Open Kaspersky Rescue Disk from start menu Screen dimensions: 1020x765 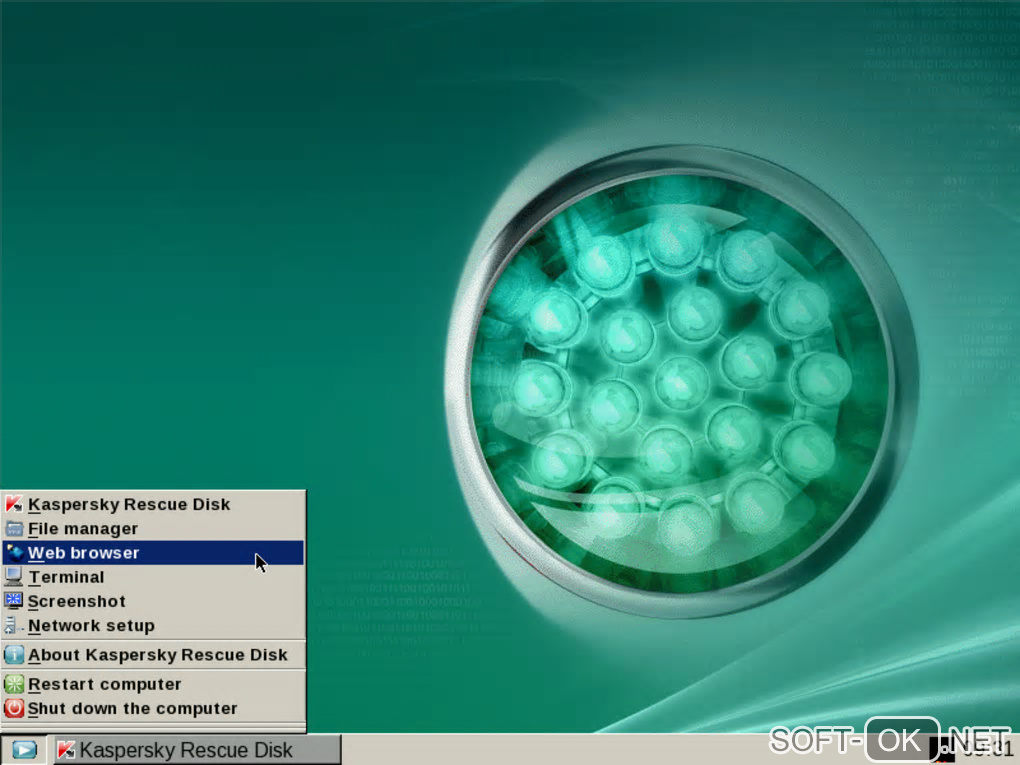pos(153,504)
